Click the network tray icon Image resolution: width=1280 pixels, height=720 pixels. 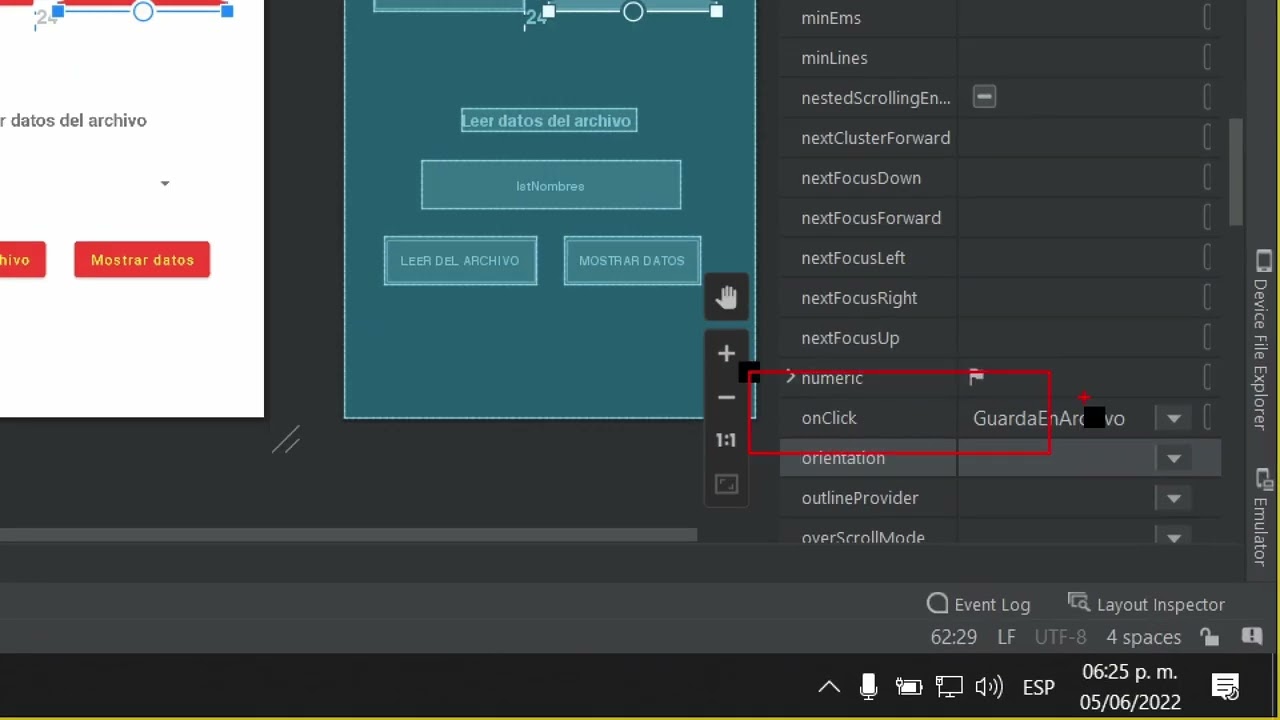tap(948, 687)
